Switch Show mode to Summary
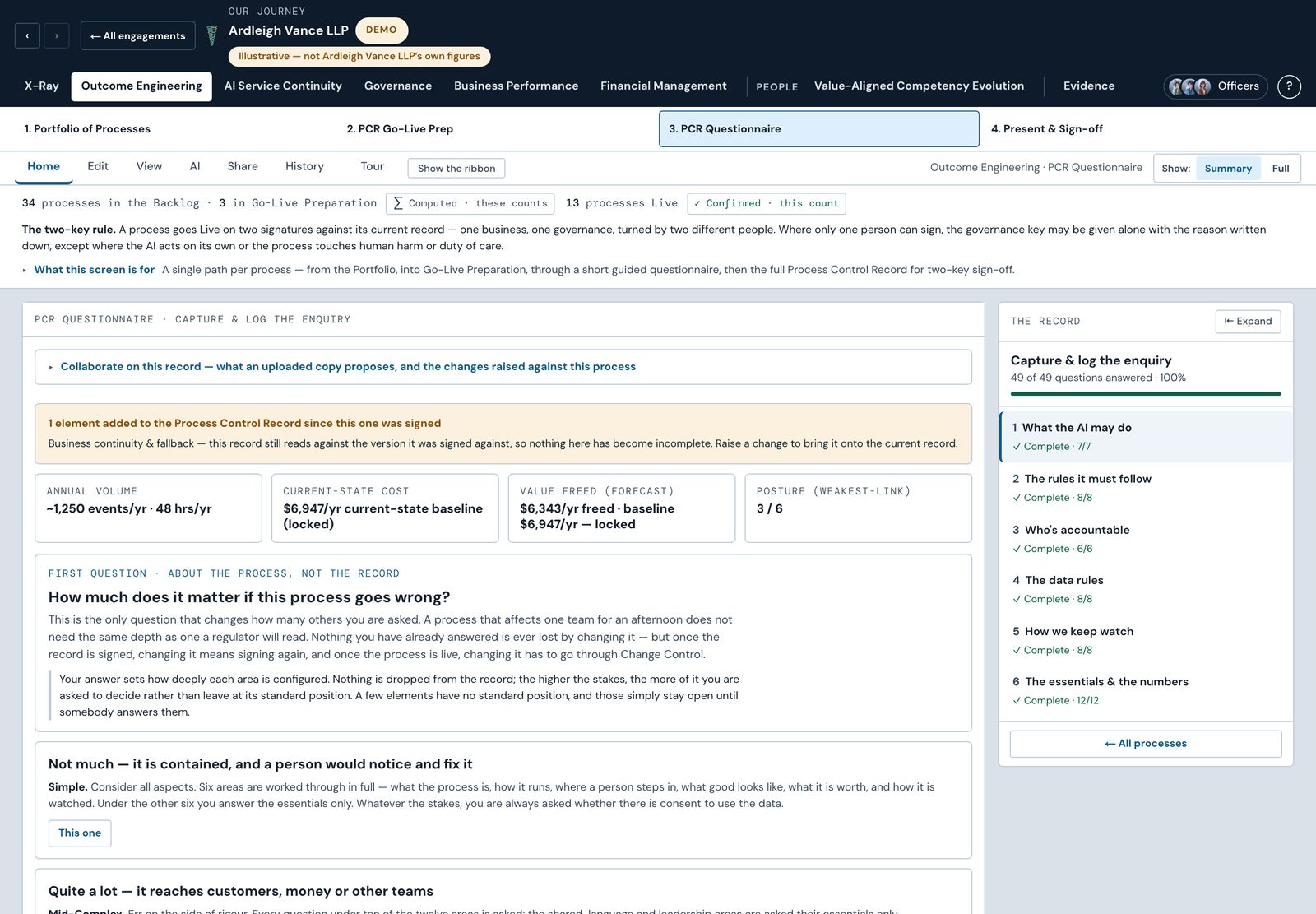The height and width of the screenshot is (914, 1316). tap(1228, 169)
